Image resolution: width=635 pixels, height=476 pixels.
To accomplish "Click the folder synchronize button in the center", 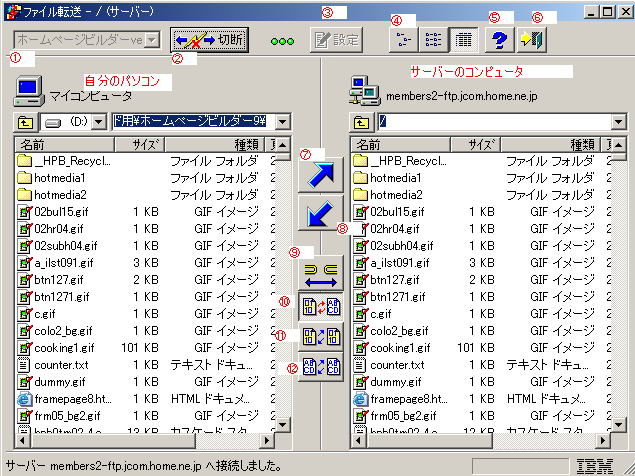I will [321, 273].
